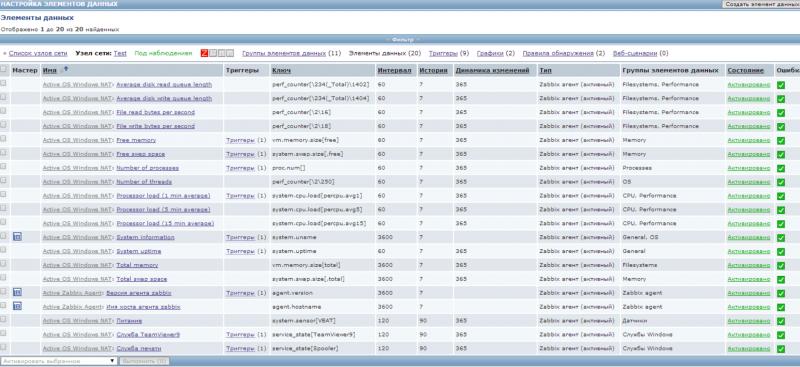Click the red Zabbix agent availability icon
Viewport: 800px width, 367px height.
204,53
